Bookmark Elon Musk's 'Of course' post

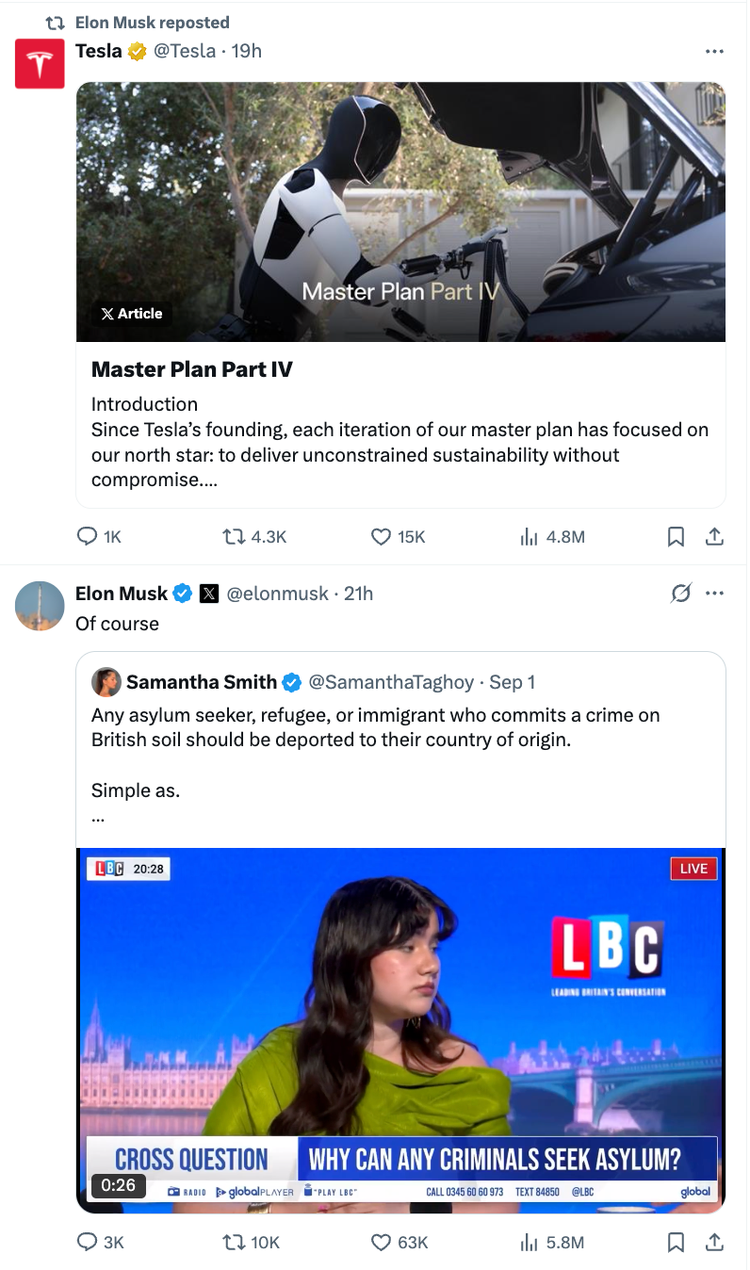[676, 1242]
